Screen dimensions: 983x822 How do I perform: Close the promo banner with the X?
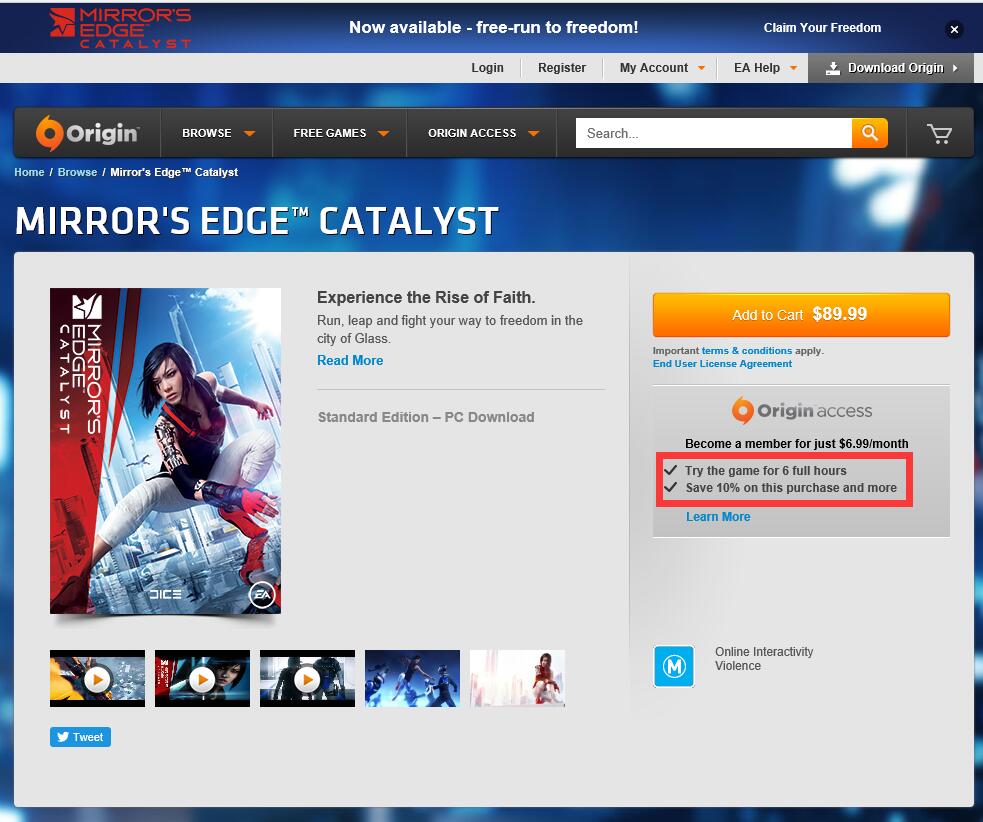click(x=954, y=29)
